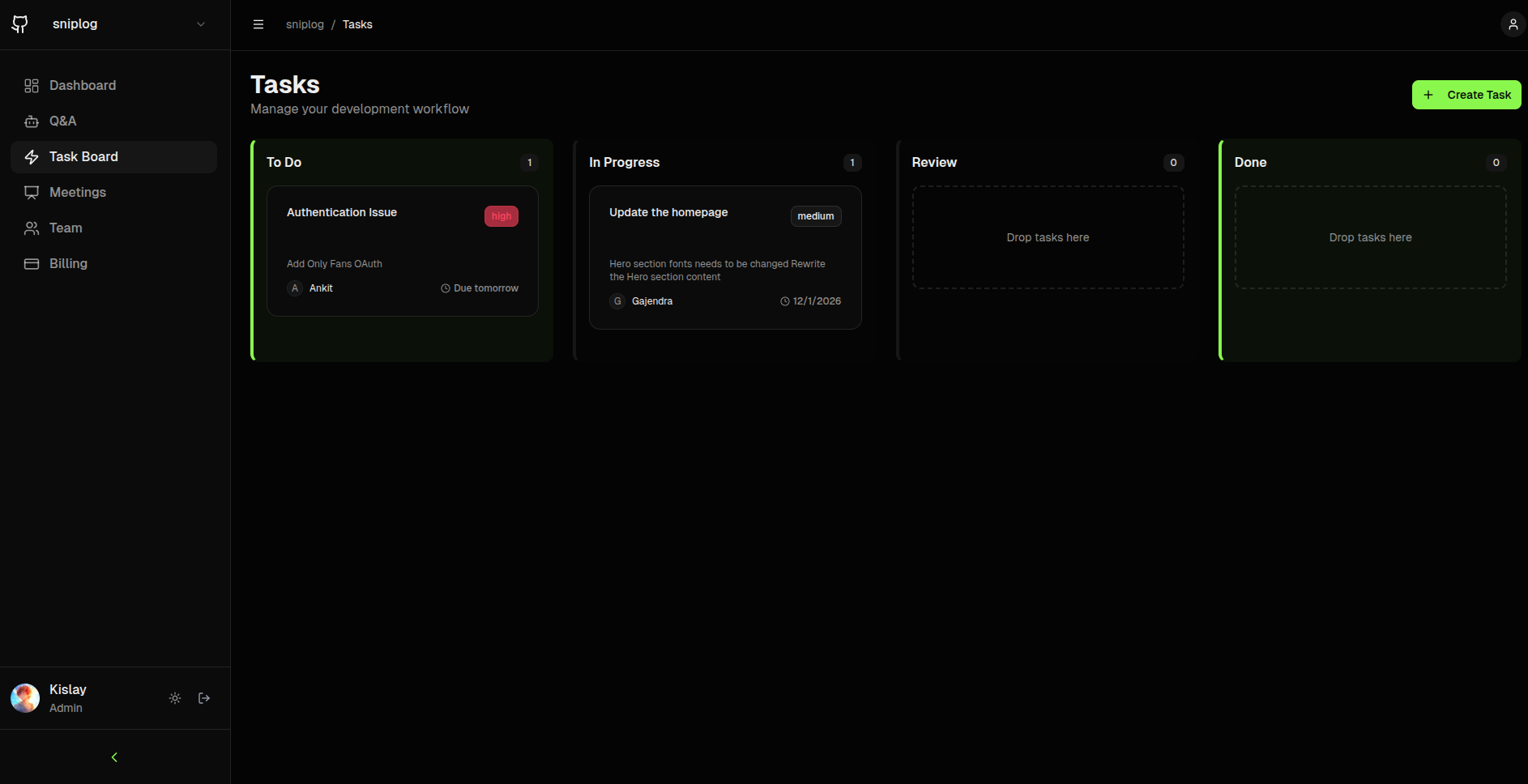Click the logout icon next to Kislay
This screenshot has height=784, width=1528.
(203, 697)
